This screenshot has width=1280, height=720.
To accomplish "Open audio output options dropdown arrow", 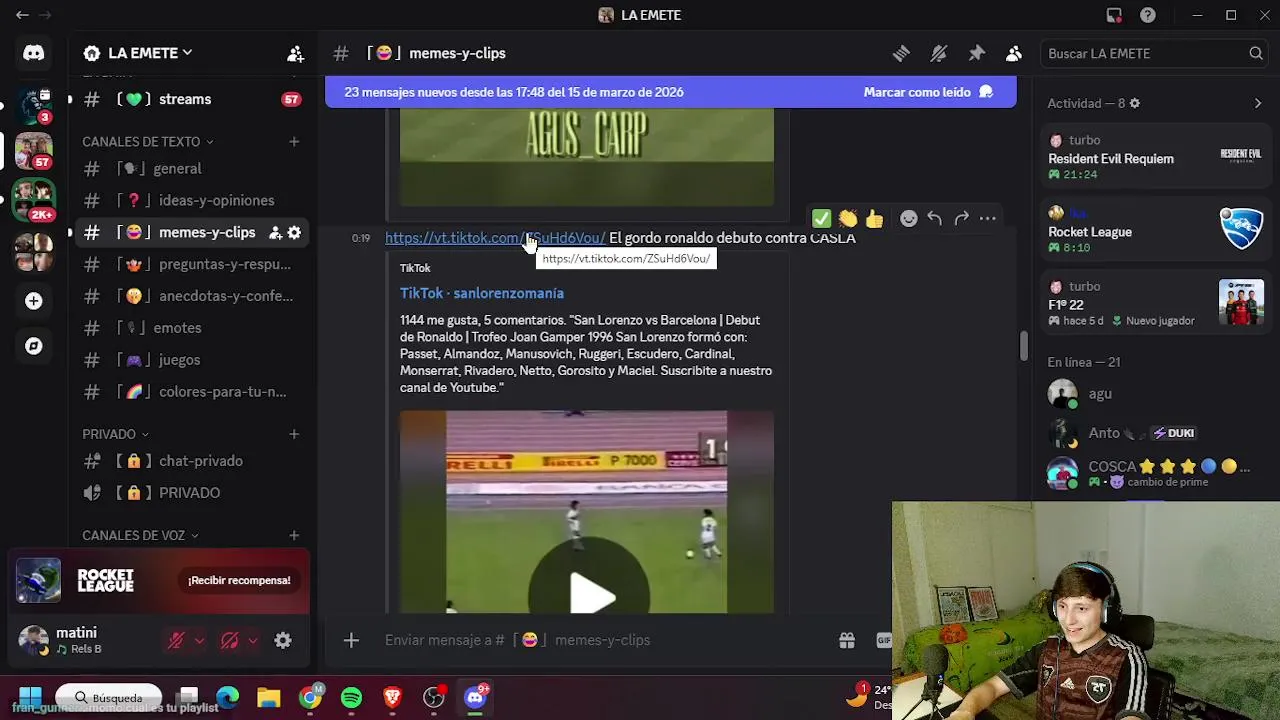I will click(x=253, y=641).
